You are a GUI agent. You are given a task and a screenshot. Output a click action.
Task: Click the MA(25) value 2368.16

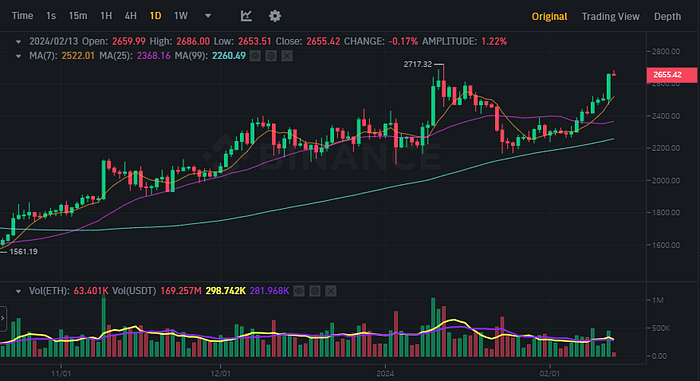(153, 56)
